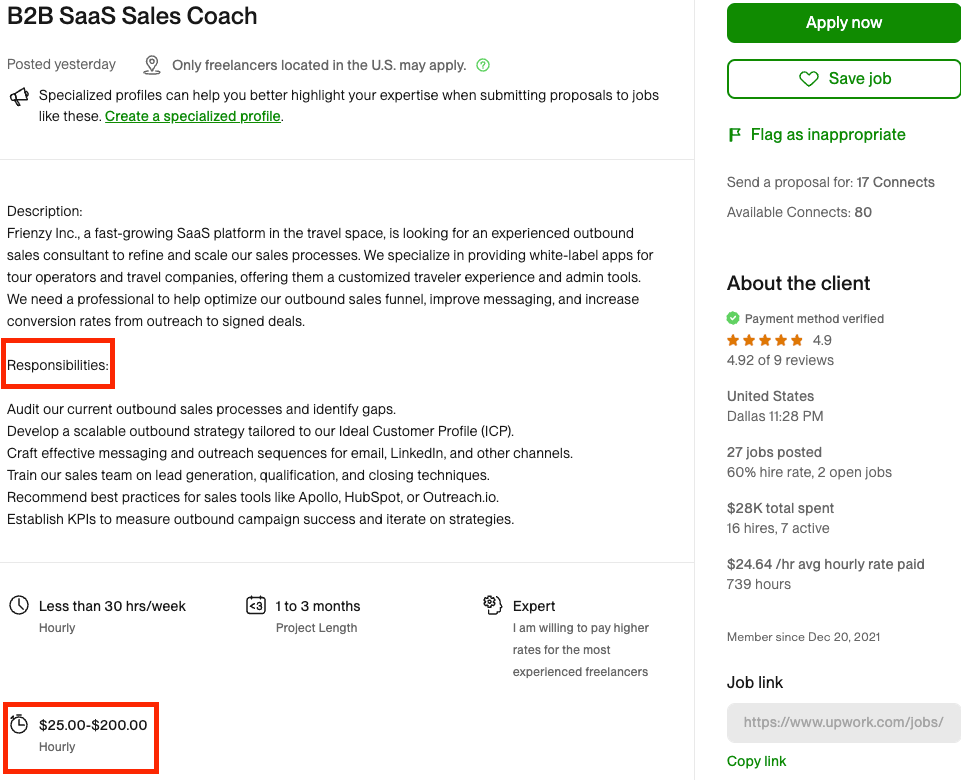This screenshot has width=961, height=780.
Task: Click the five-star client rating
Action: point(765,340)
